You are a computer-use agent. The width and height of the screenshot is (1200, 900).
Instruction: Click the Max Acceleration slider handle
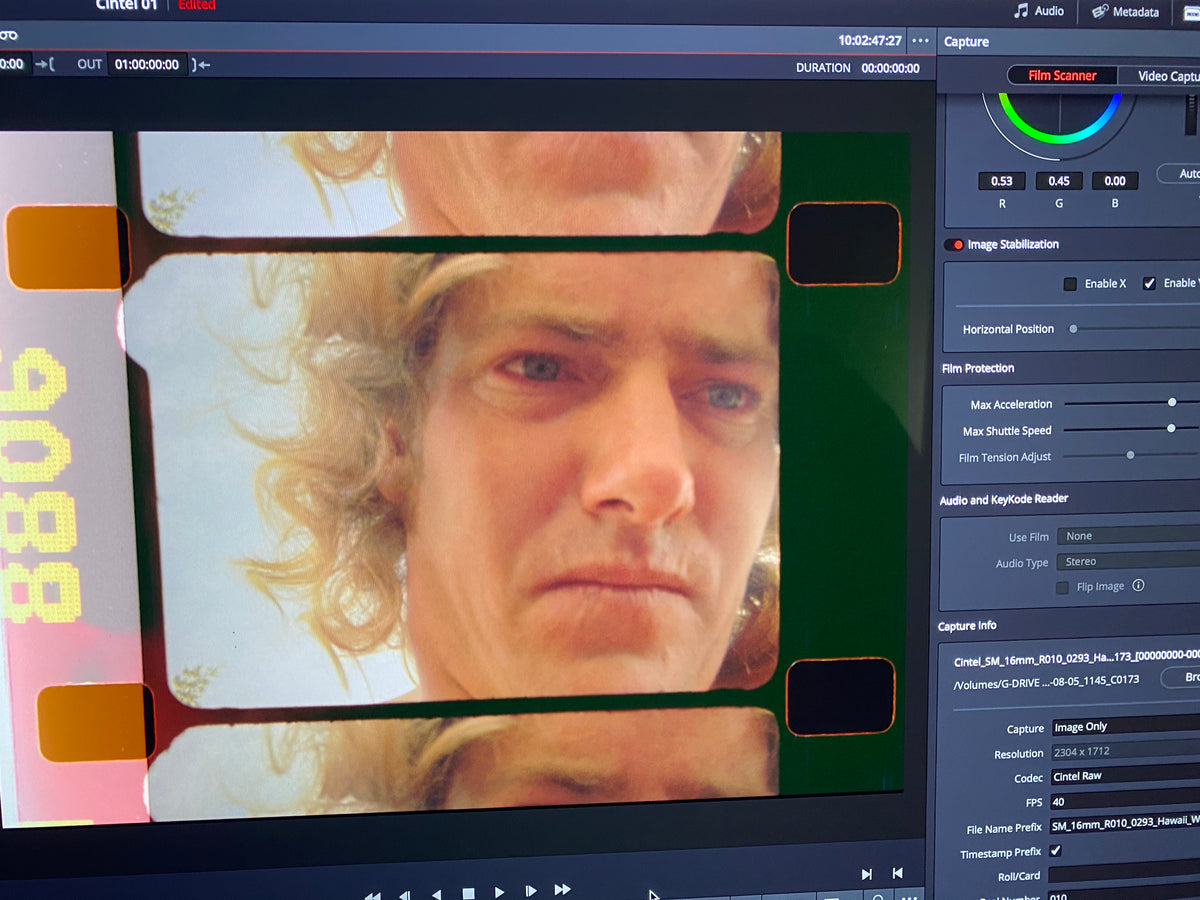(x=1172, y=402)
